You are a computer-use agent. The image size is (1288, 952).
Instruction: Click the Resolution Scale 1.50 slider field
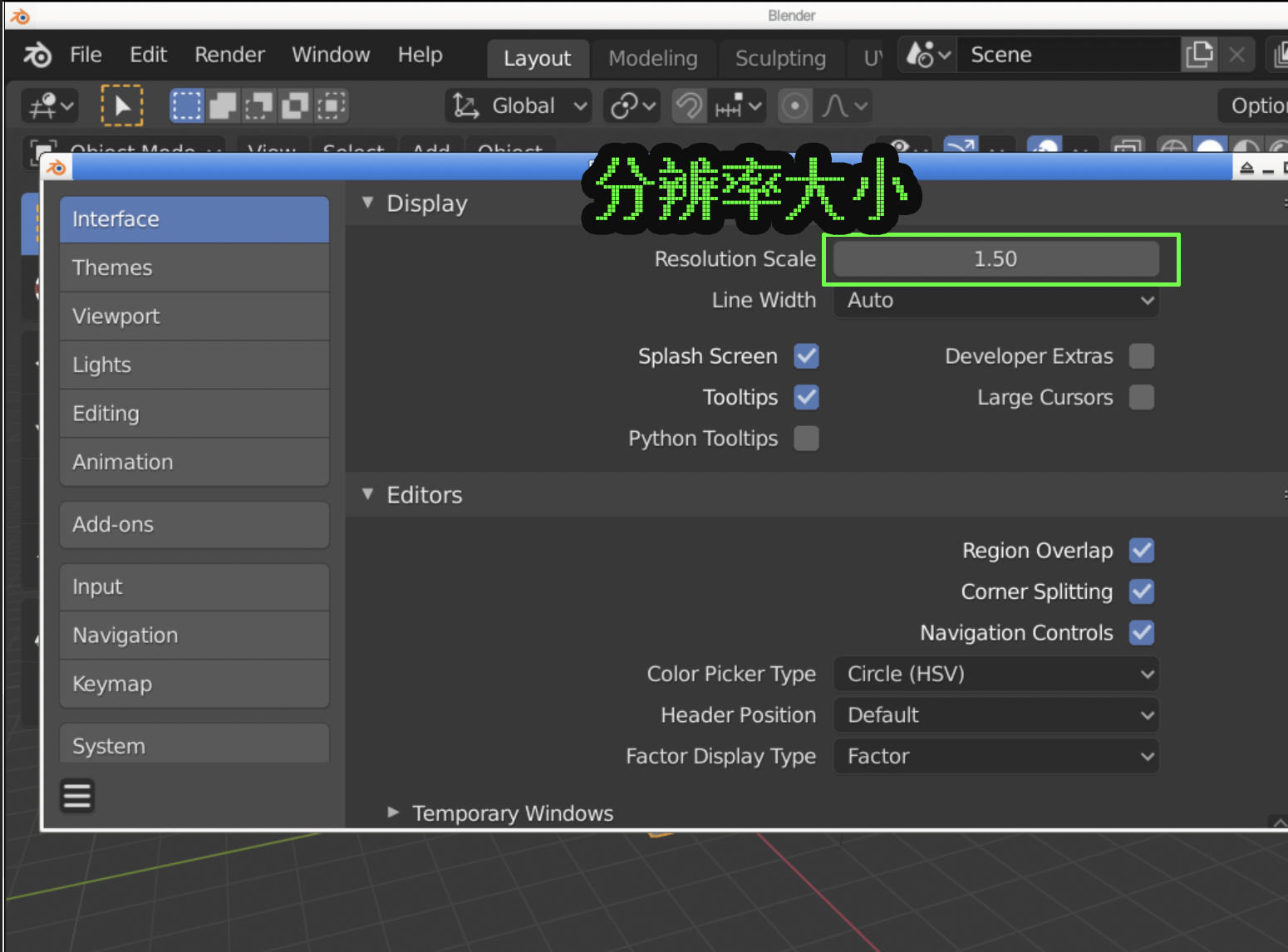pos(995,259)
